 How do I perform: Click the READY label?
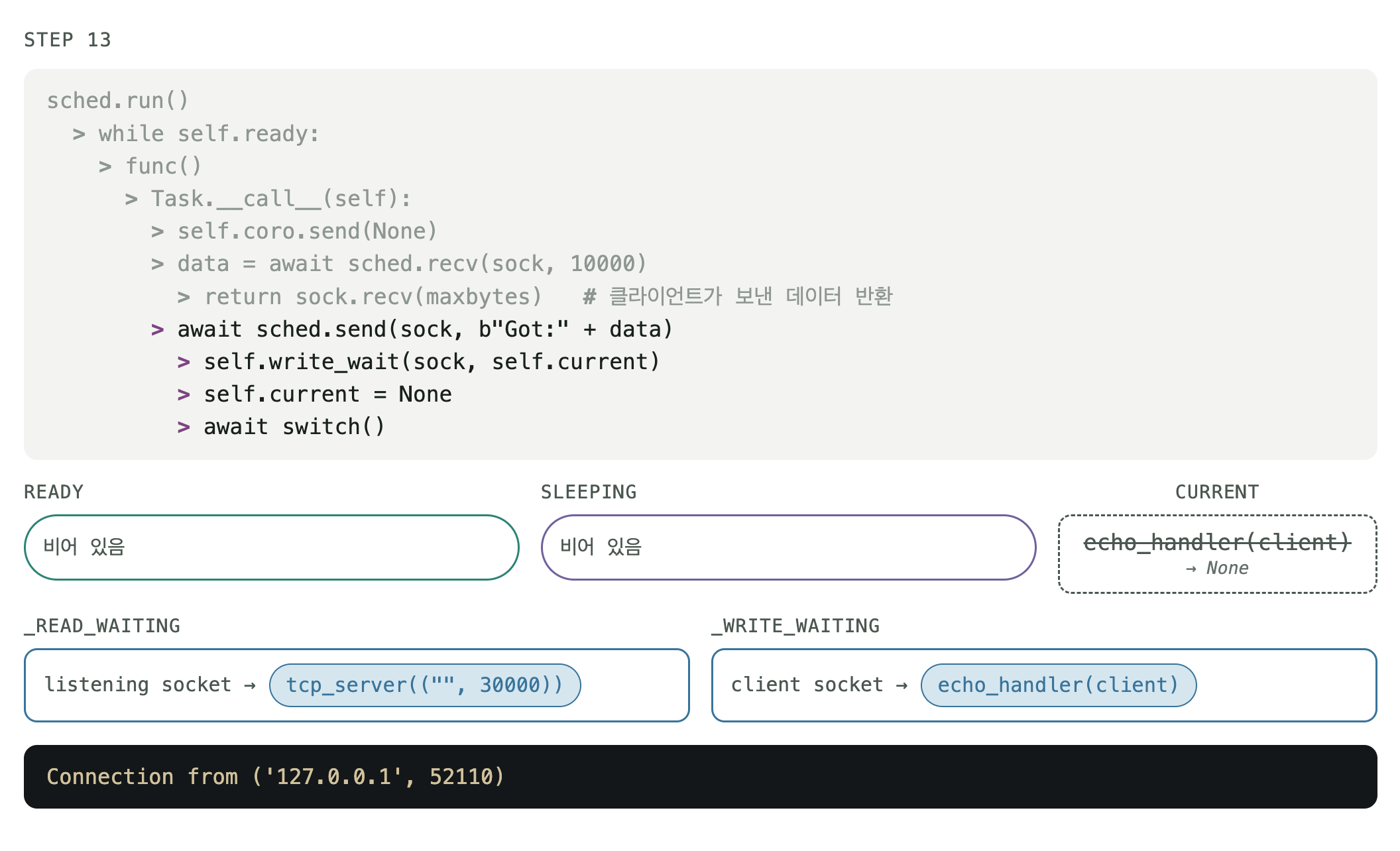pos(54,492)
